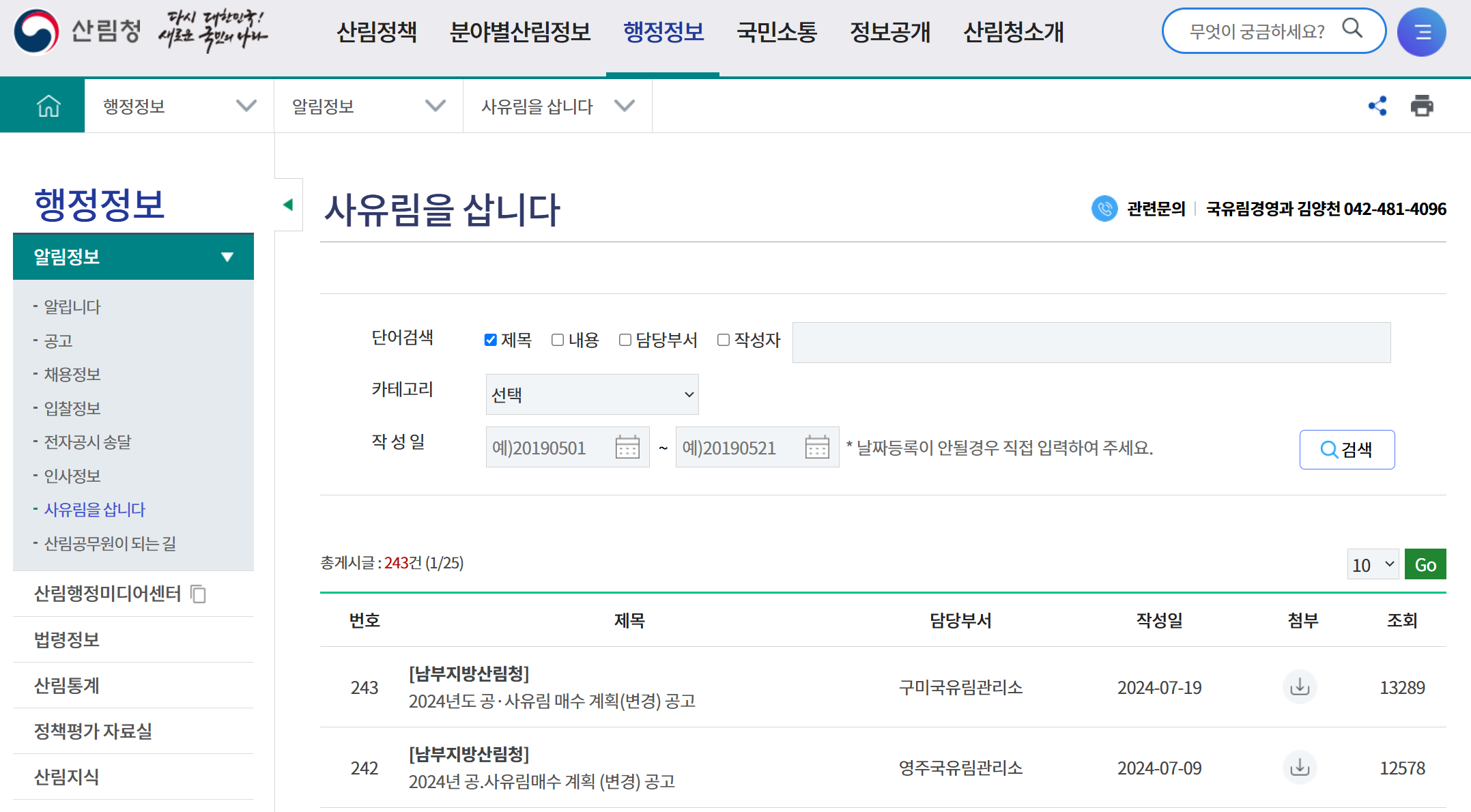The image size is (1471, 812).
Task: Open the results-per-page dropdown showing 10
Action: pos(1372,564)
